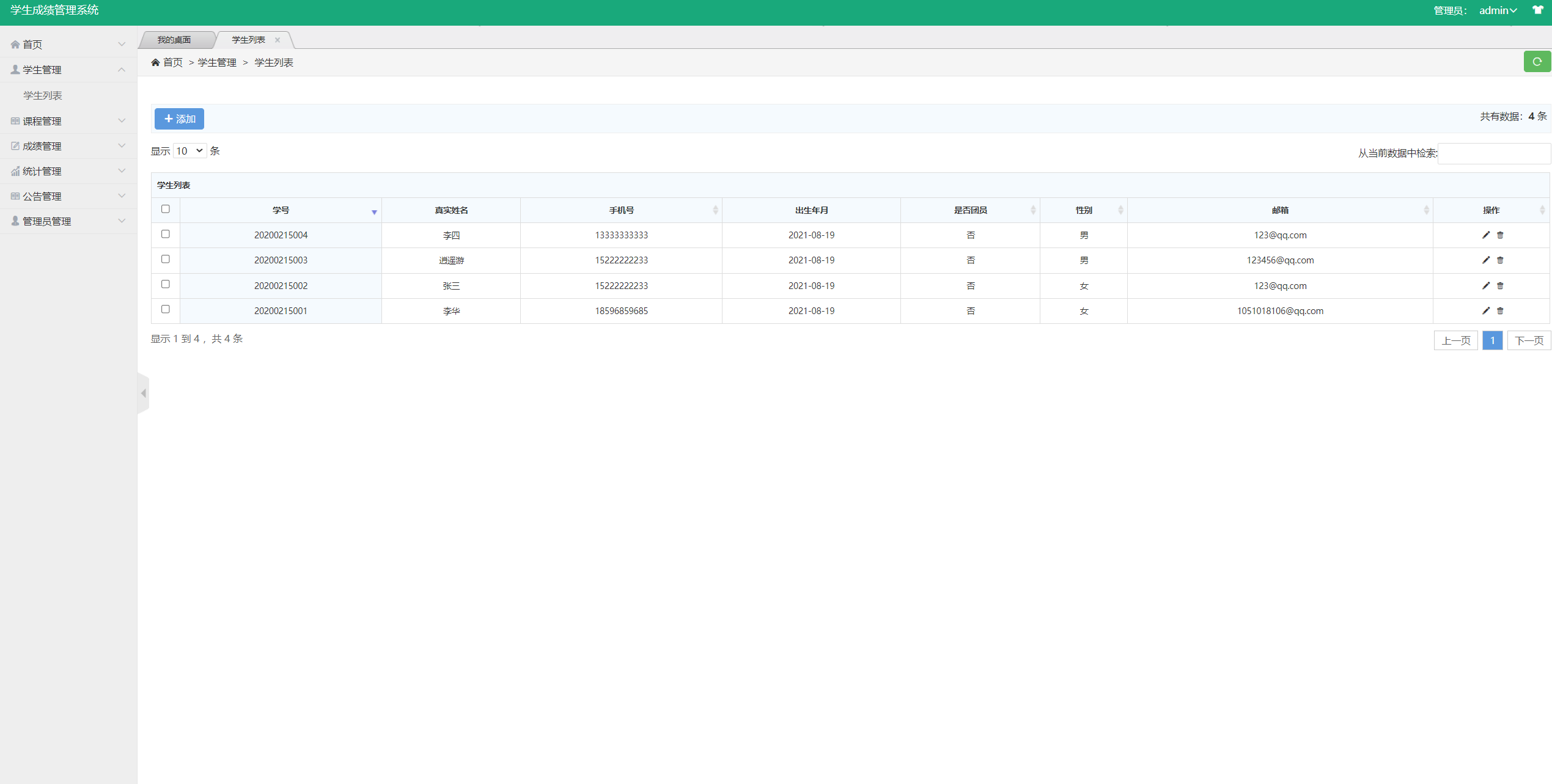Image resolution: width=1552 pixels, height=784 pixels.
Task: Click the skin t-shirt icon in header
Action: pos(1537,10)
